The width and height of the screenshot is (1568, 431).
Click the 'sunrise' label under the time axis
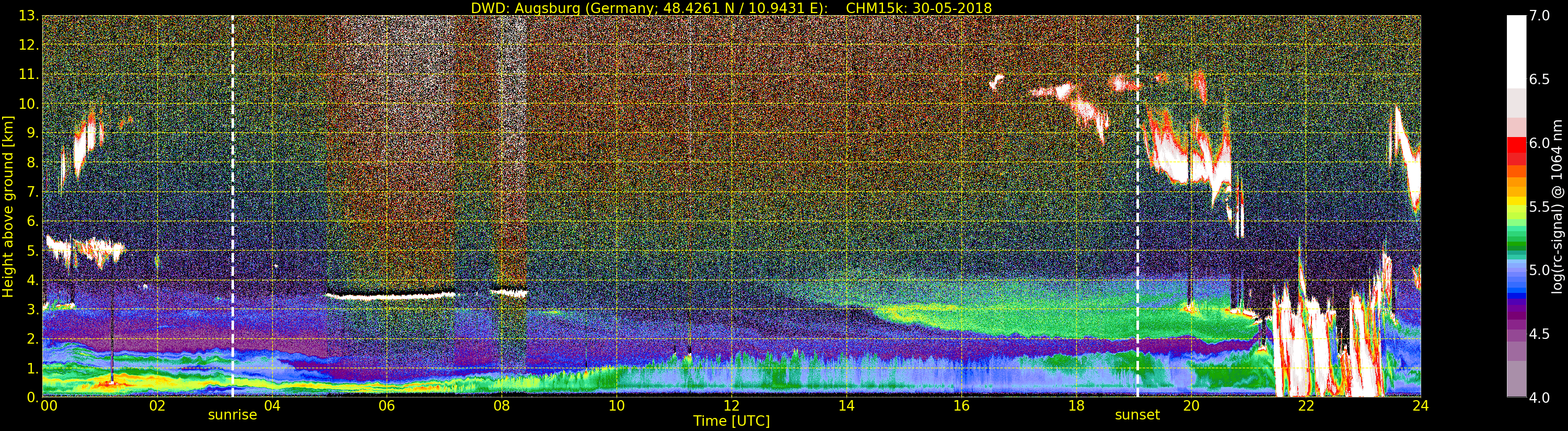(233, 415)
